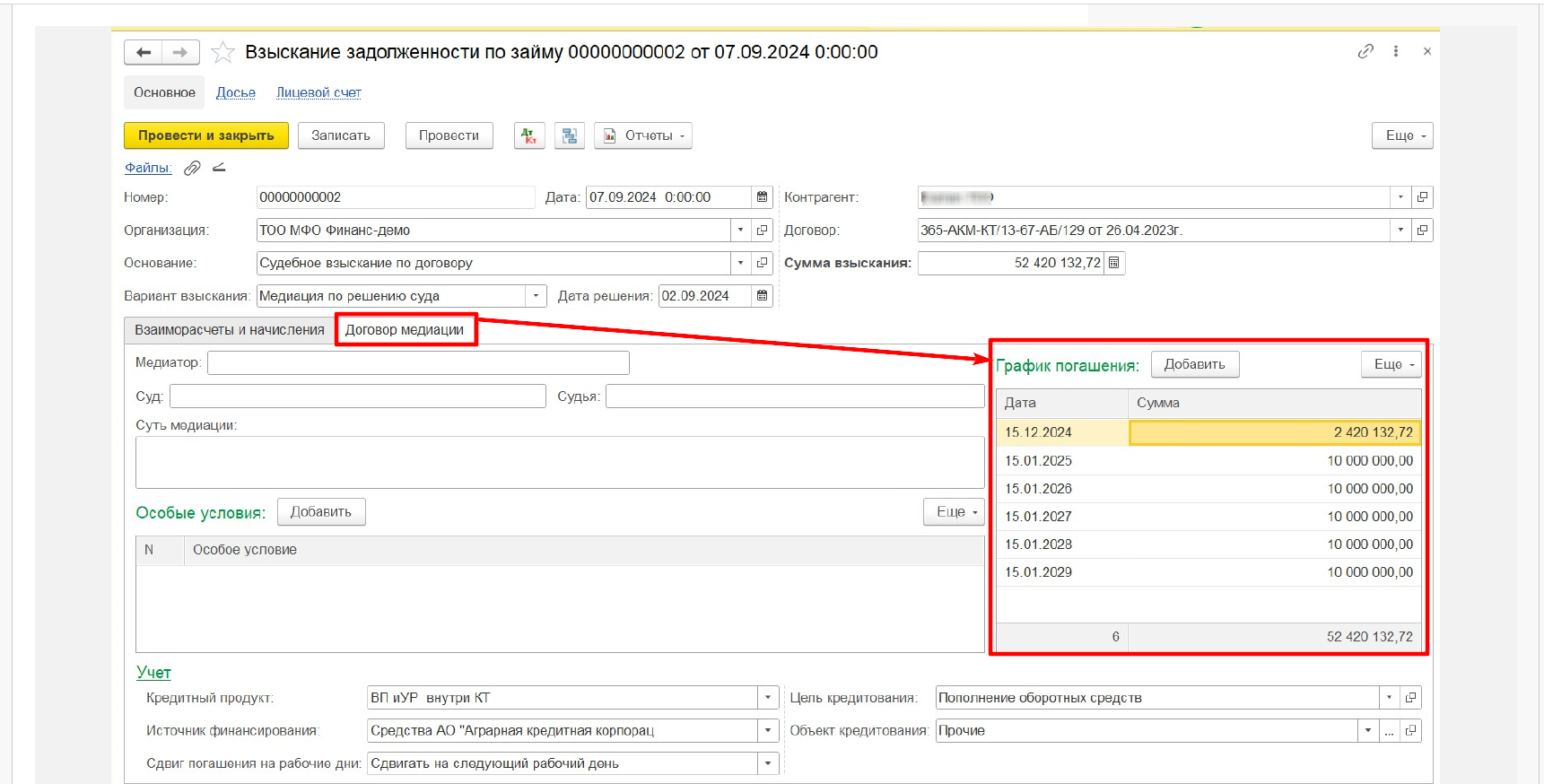Open top toolbar Еще menu

click(1402, 135)
